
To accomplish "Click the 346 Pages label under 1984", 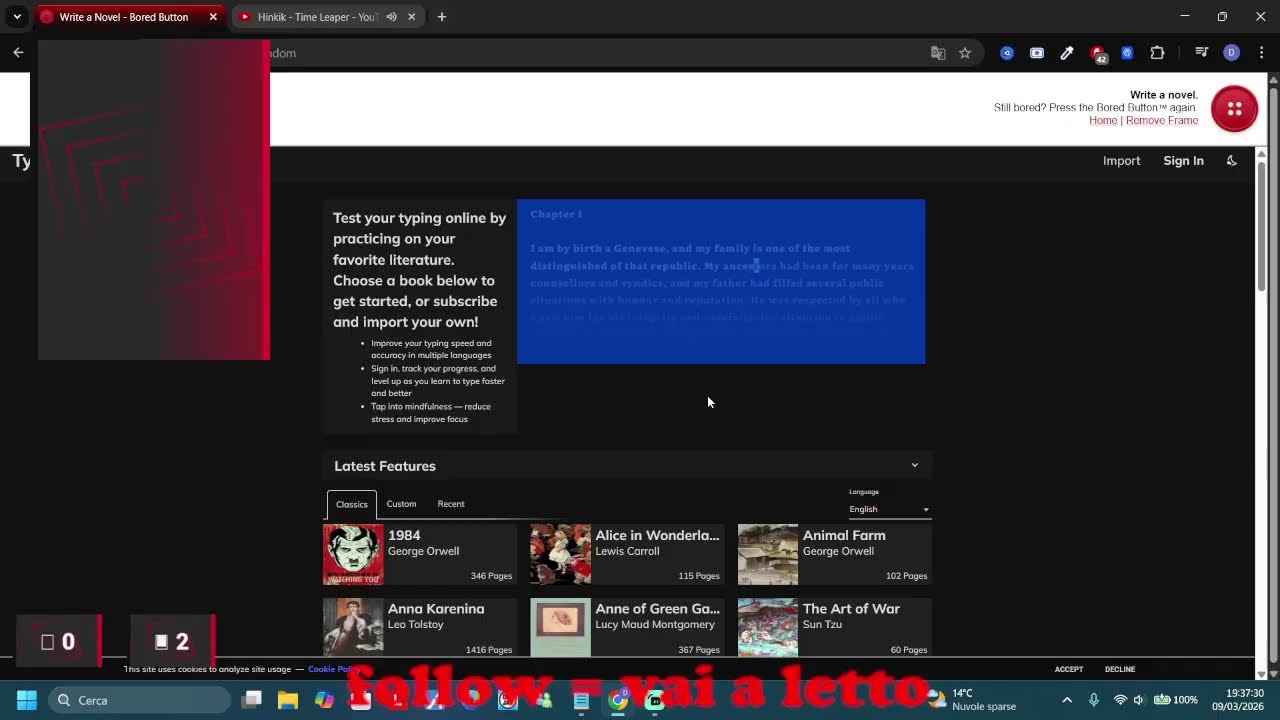I will pos(491,576).
